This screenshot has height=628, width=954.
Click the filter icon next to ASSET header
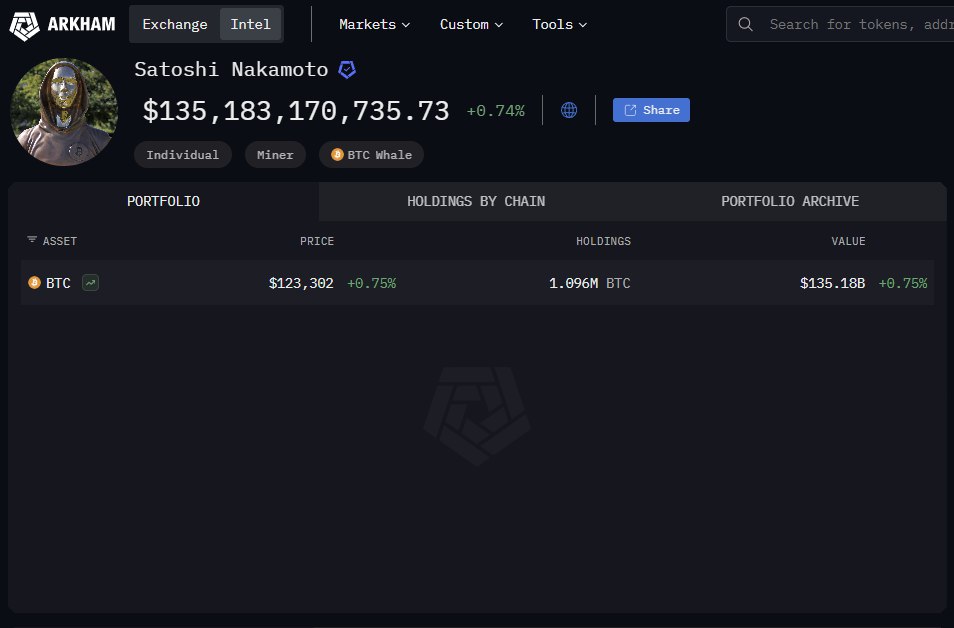[32, 240]
